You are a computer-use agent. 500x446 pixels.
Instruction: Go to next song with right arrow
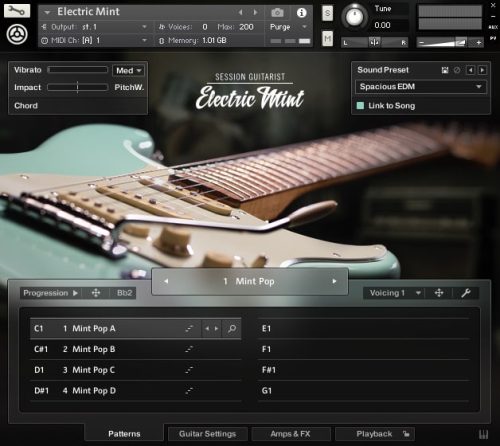tap(334, 281)
